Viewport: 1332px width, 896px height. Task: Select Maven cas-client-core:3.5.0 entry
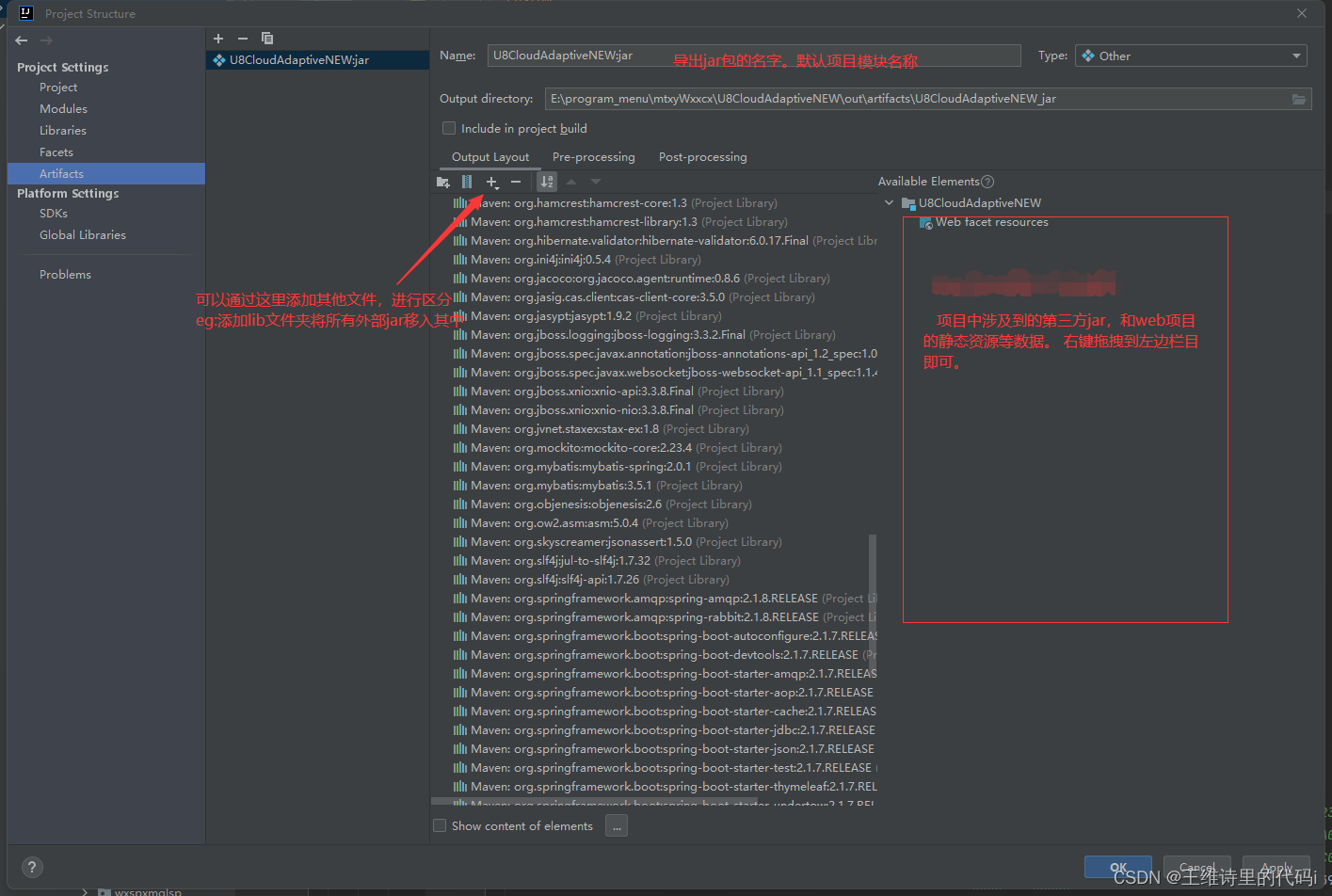(634, 297)
